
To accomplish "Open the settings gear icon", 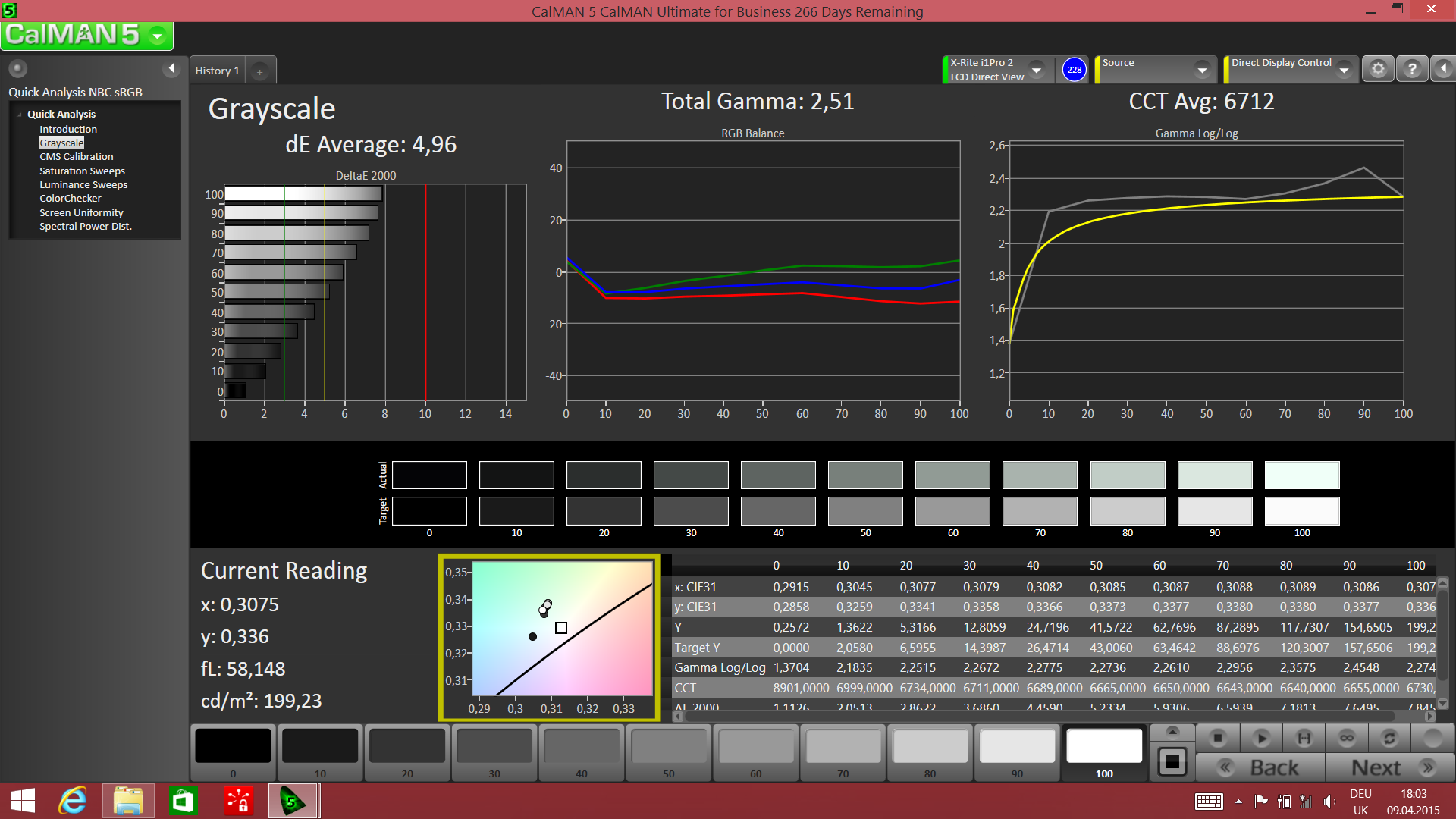I will click(1378, 69).
